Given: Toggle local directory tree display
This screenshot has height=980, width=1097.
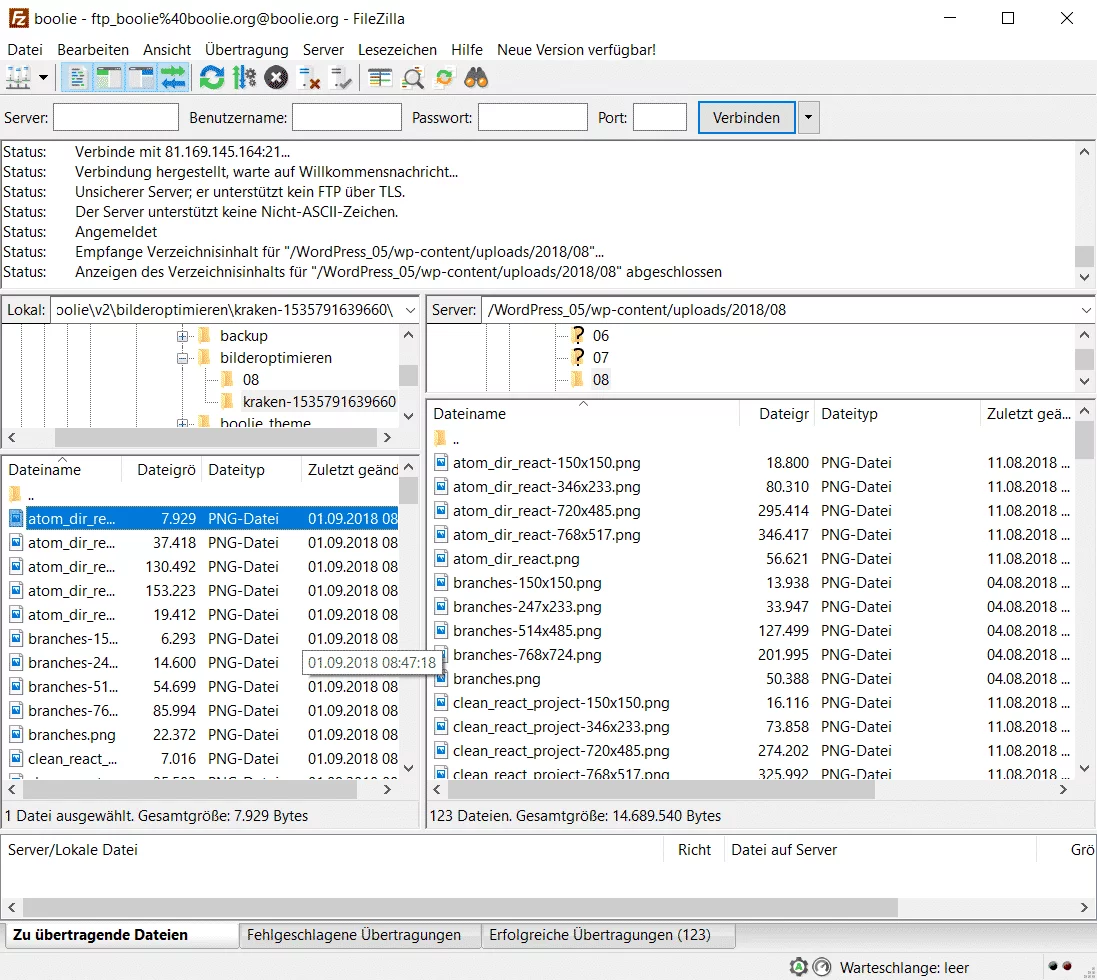Looking at the screenshot, I should (108, 78).
